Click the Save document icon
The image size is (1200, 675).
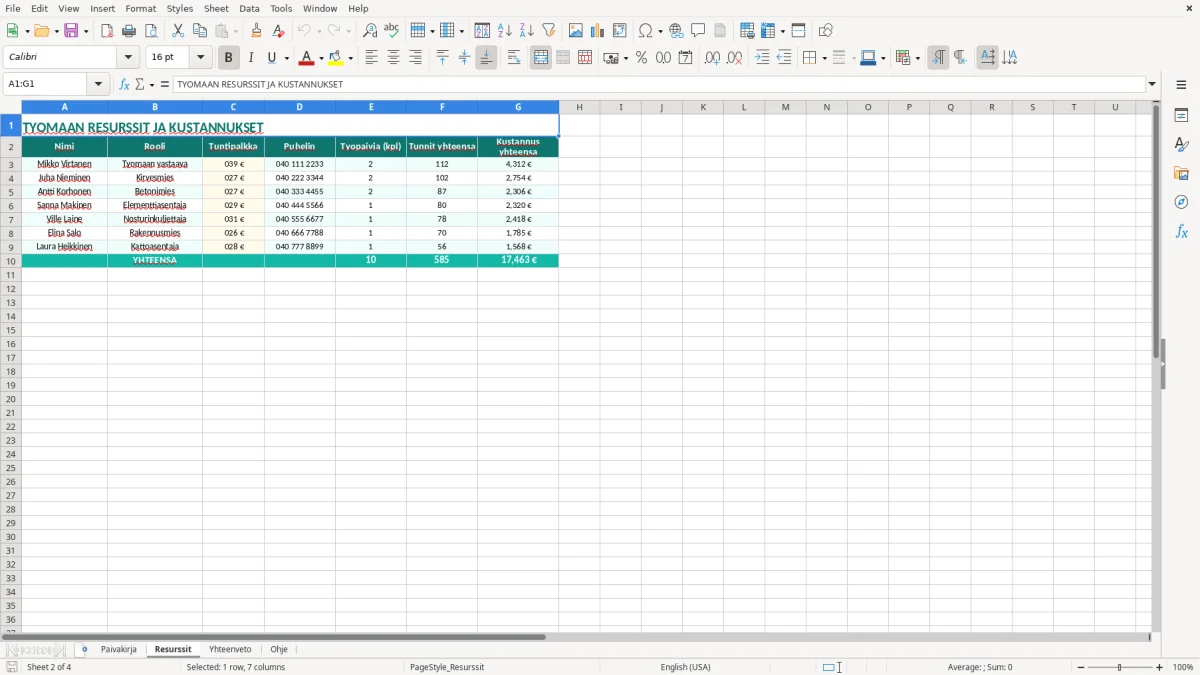pyautogui.click(x=71, y=31)
